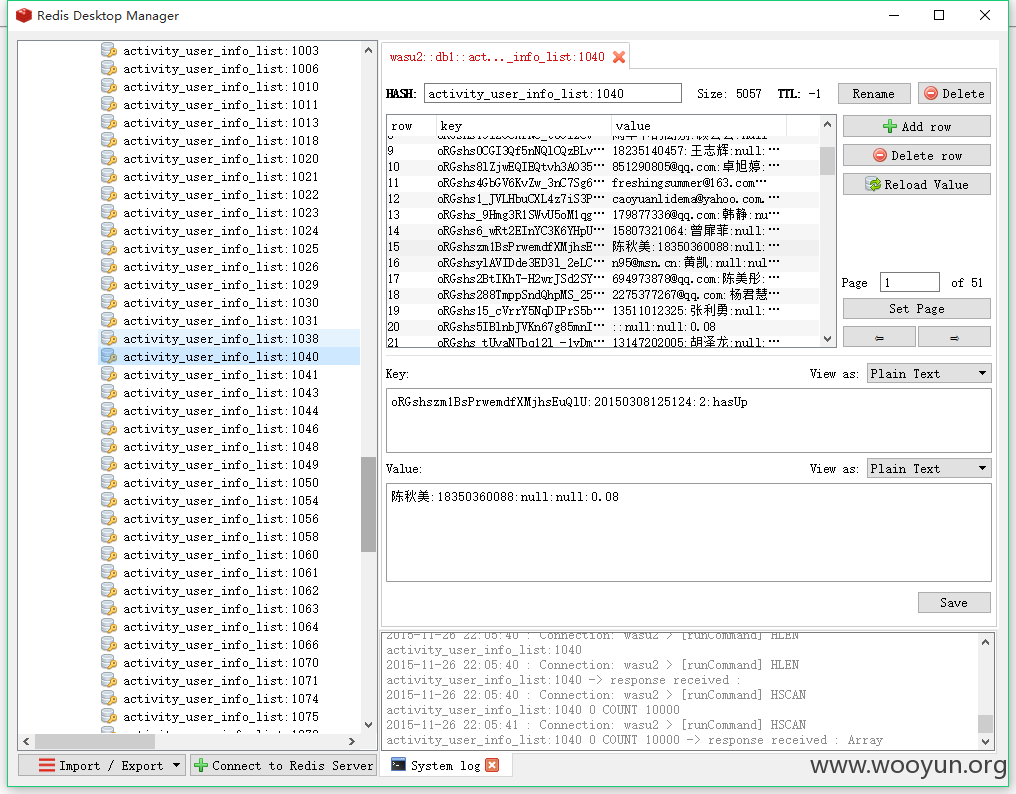This screenshot has width=1016, height=794.
Task: Click key icon of activity_user_info_list:1031
Action: point(109,321)
